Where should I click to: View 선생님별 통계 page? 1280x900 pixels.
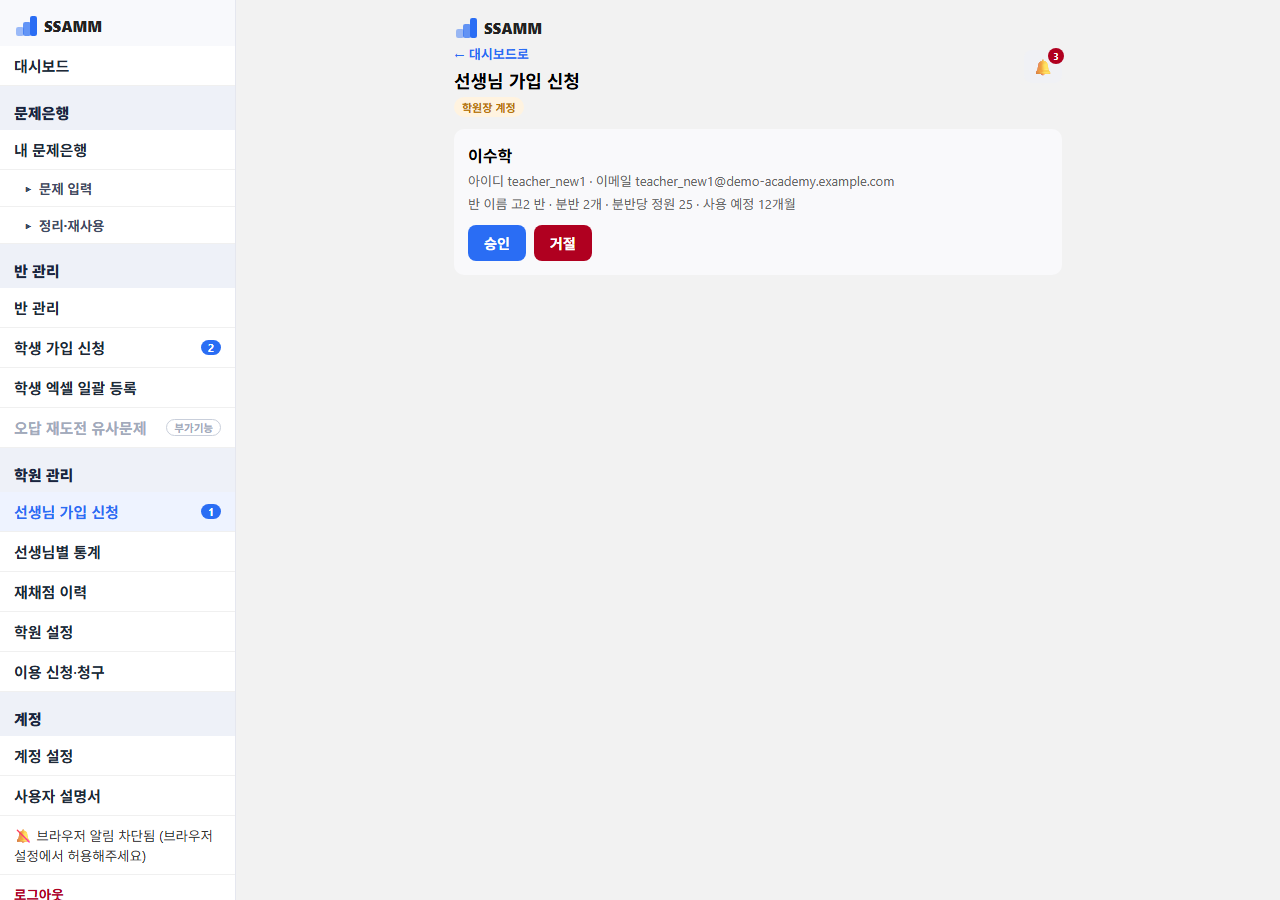(x=117, y=552)
